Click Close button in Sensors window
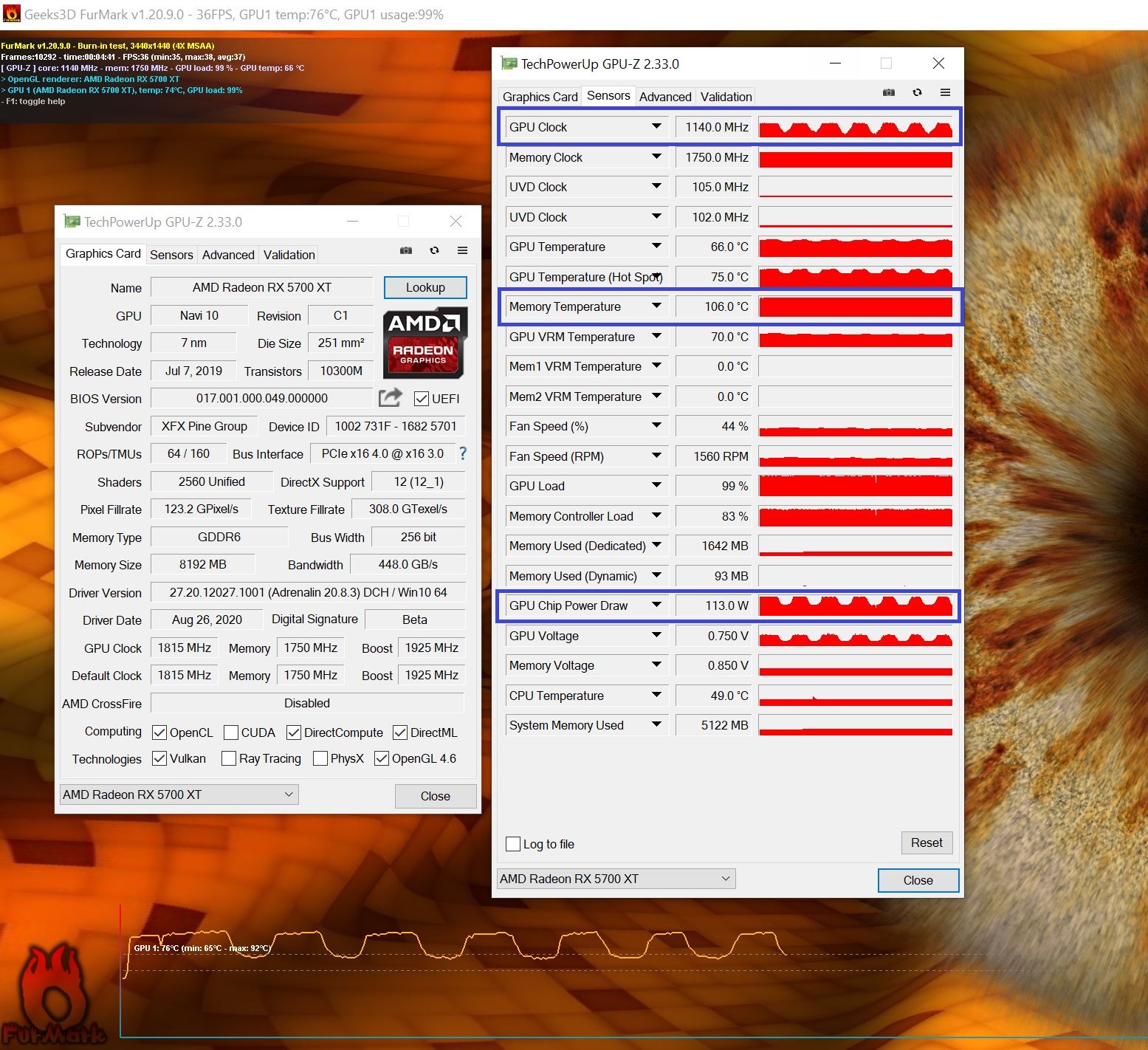This screenshot has width=1148, height=1050. [918, 880]
